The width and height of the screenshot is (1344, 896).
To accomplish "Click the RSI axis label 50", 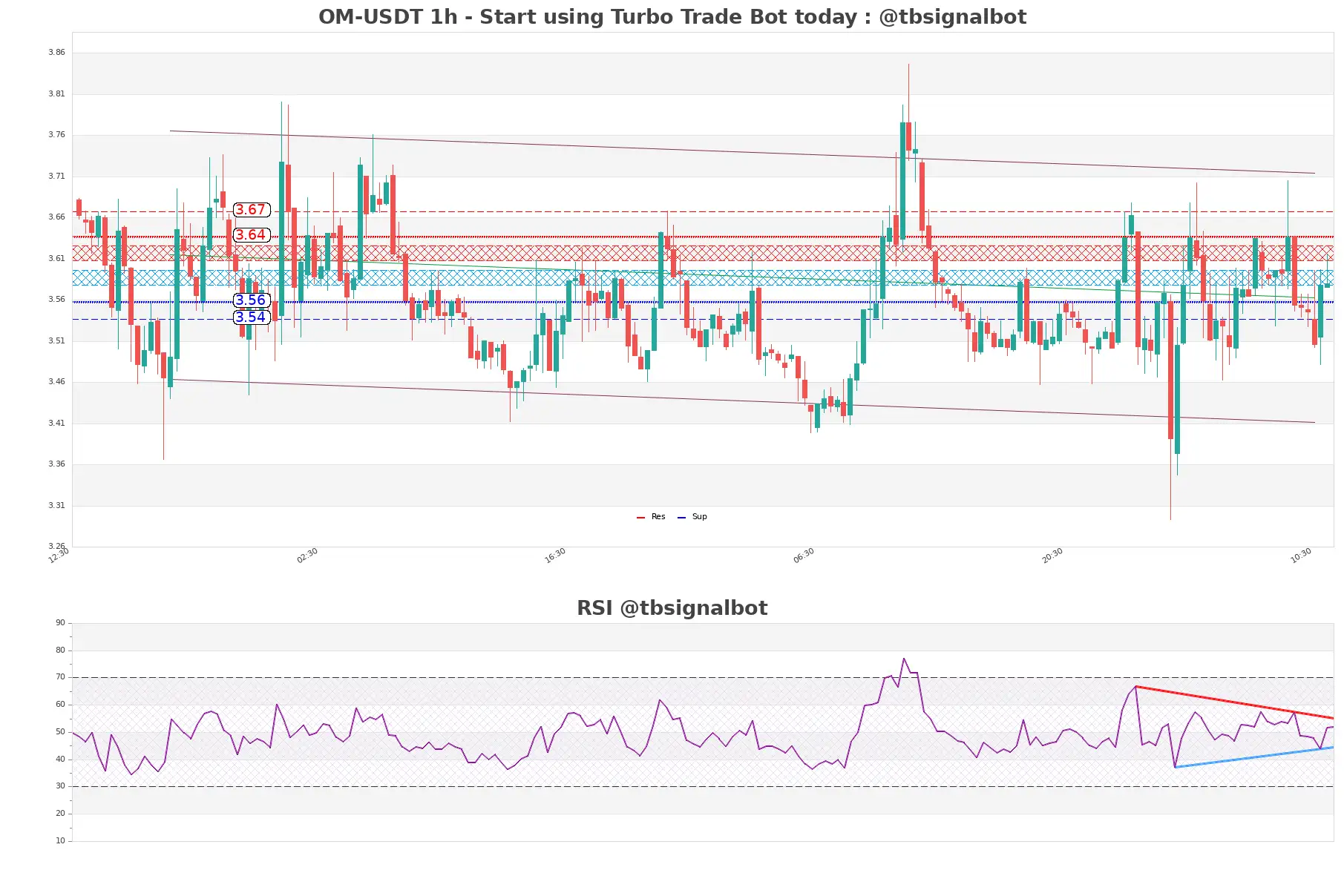I will coord(60,732).
